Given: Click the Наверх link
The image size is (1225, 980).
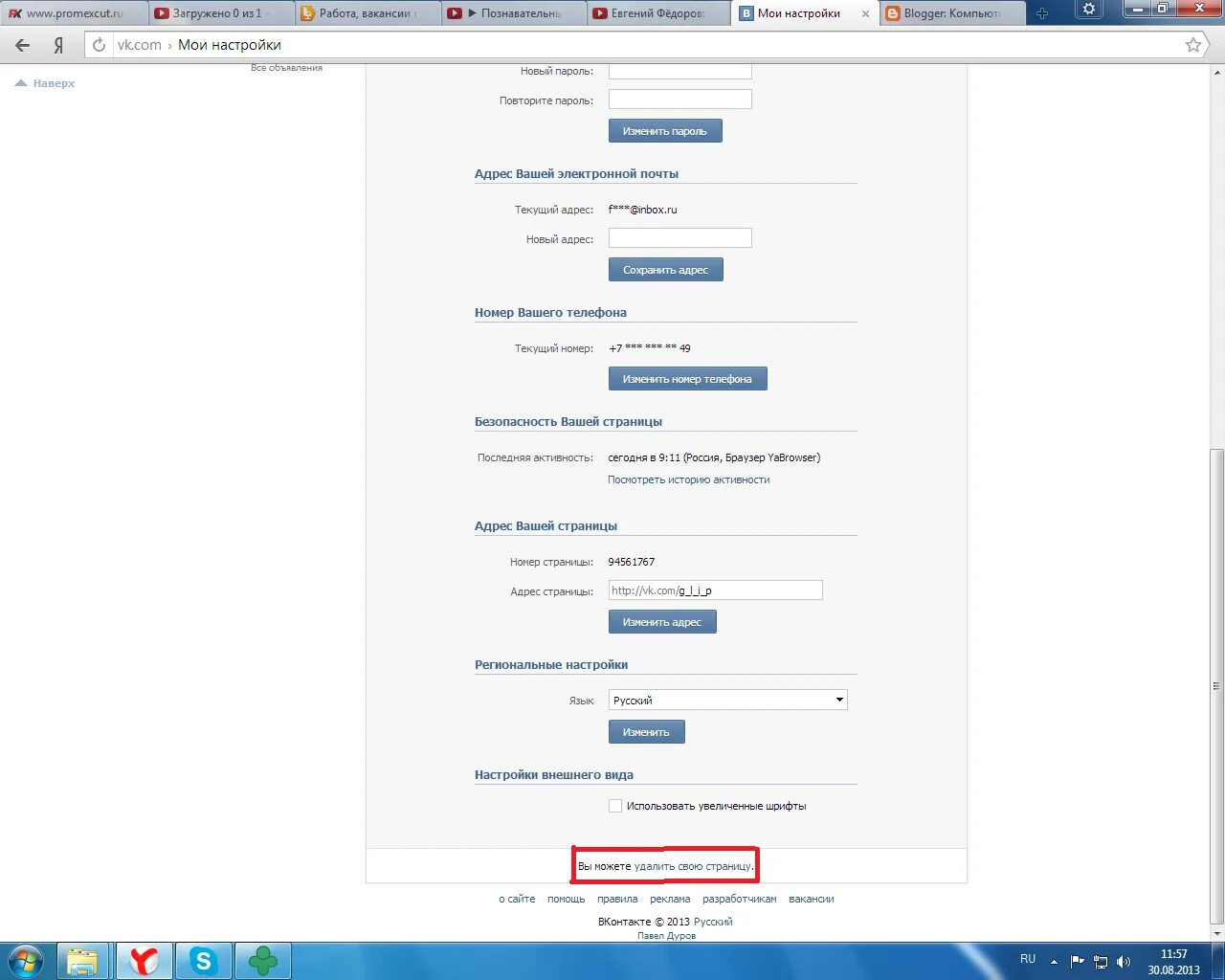Looking at the screenshot, I should pyautogui.click(x=45, y=83).
